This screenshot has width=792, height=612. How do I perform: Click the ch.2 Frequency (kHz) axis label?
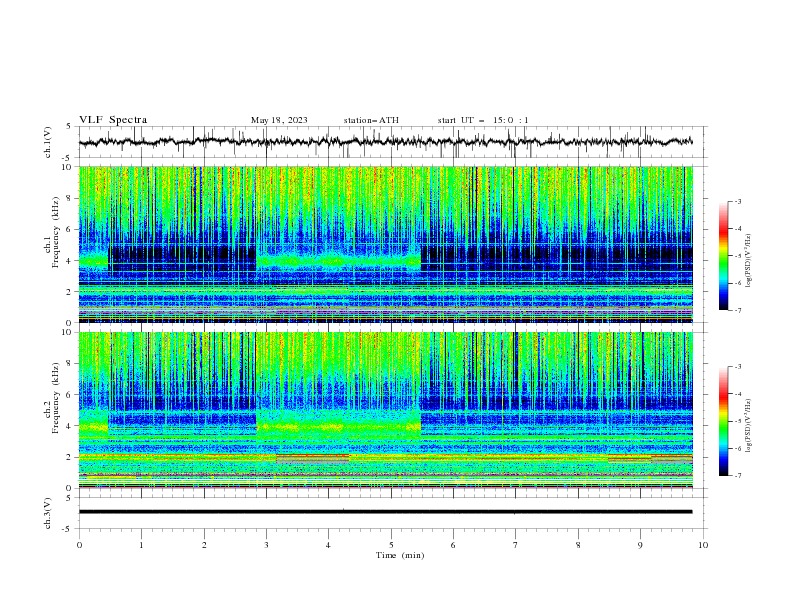point(52,398)
